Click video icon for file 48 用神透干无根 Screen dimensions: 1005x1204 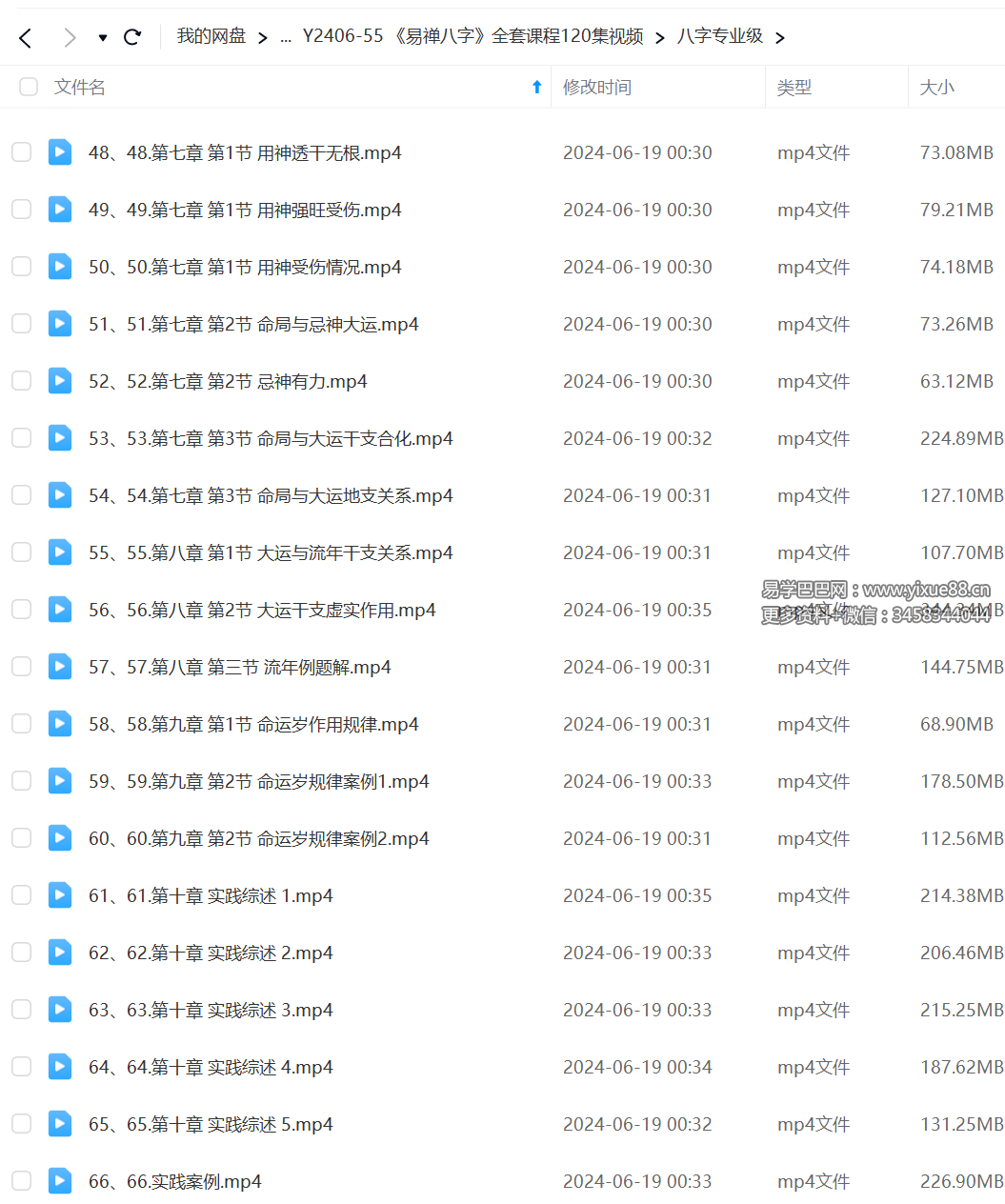click(60, 152)
